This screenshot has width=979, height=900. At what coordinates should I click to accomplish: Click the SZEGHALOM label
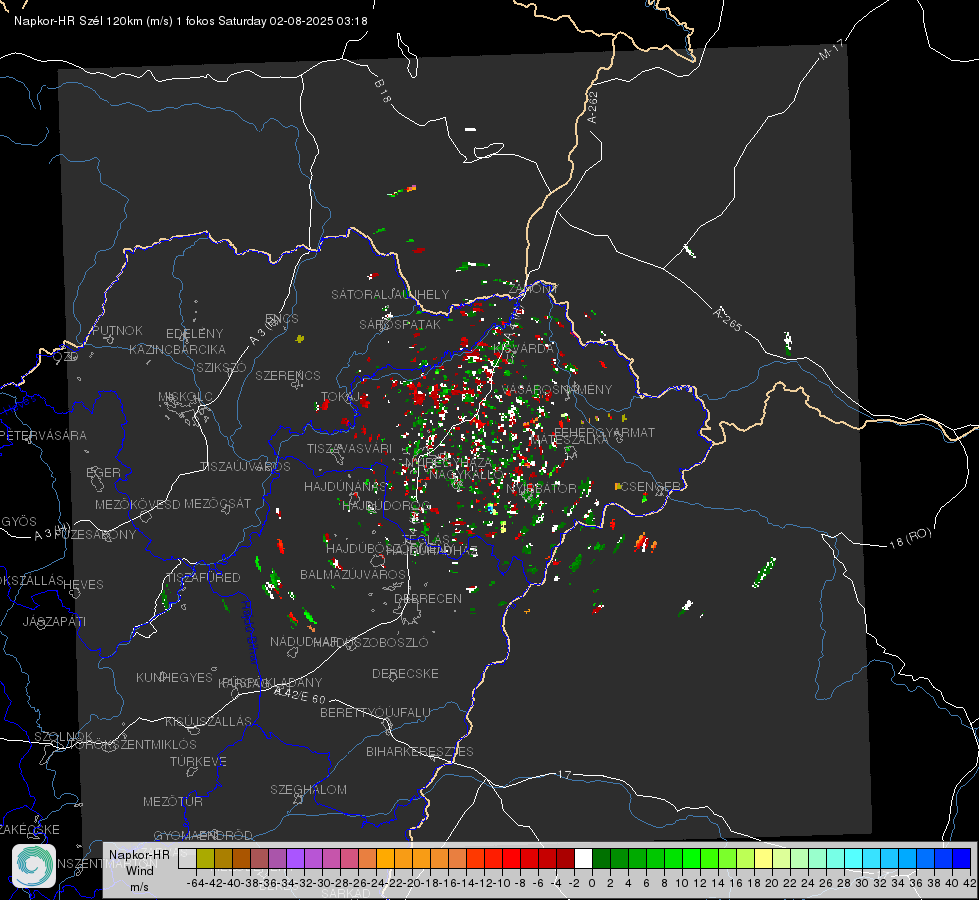point(308,789)
